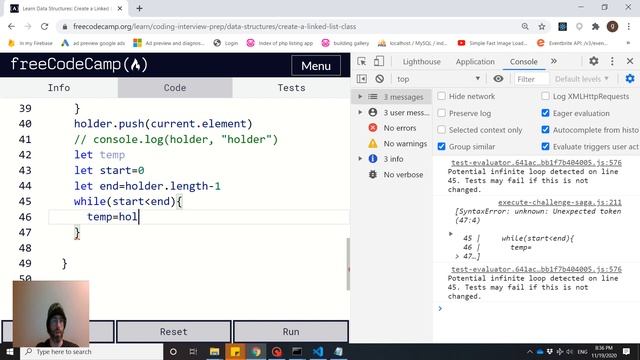This screenshot has width=640, height=360.
Task: Open the Lighthouse DevTools tab
Action: pos(422,62)
